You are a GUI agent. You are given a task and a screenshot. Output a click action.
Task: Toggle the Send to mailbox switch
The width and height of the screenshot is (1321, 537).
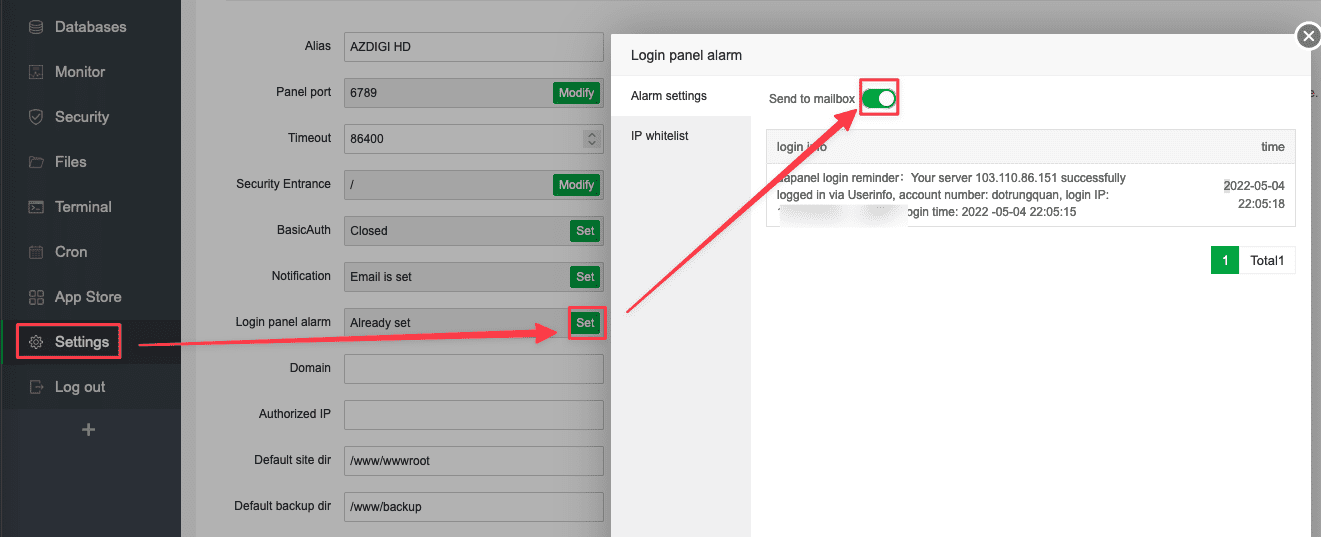(879, 98)
